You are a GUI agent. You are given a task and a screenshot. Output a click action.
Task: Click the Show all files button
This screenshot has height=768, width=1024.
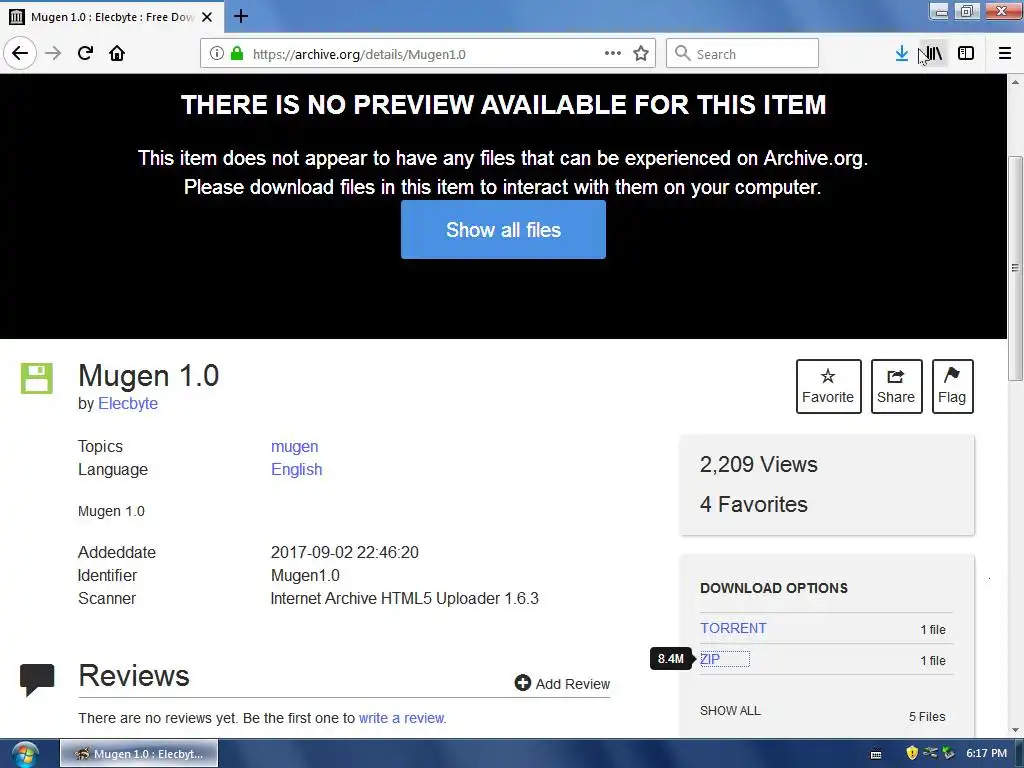tap(504, 230)
